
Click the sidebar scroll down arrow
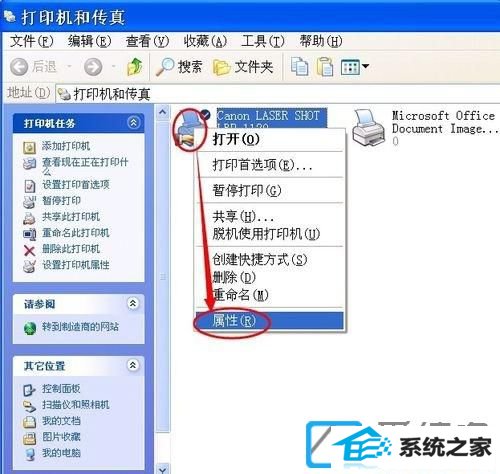click(x=163, y=469)
